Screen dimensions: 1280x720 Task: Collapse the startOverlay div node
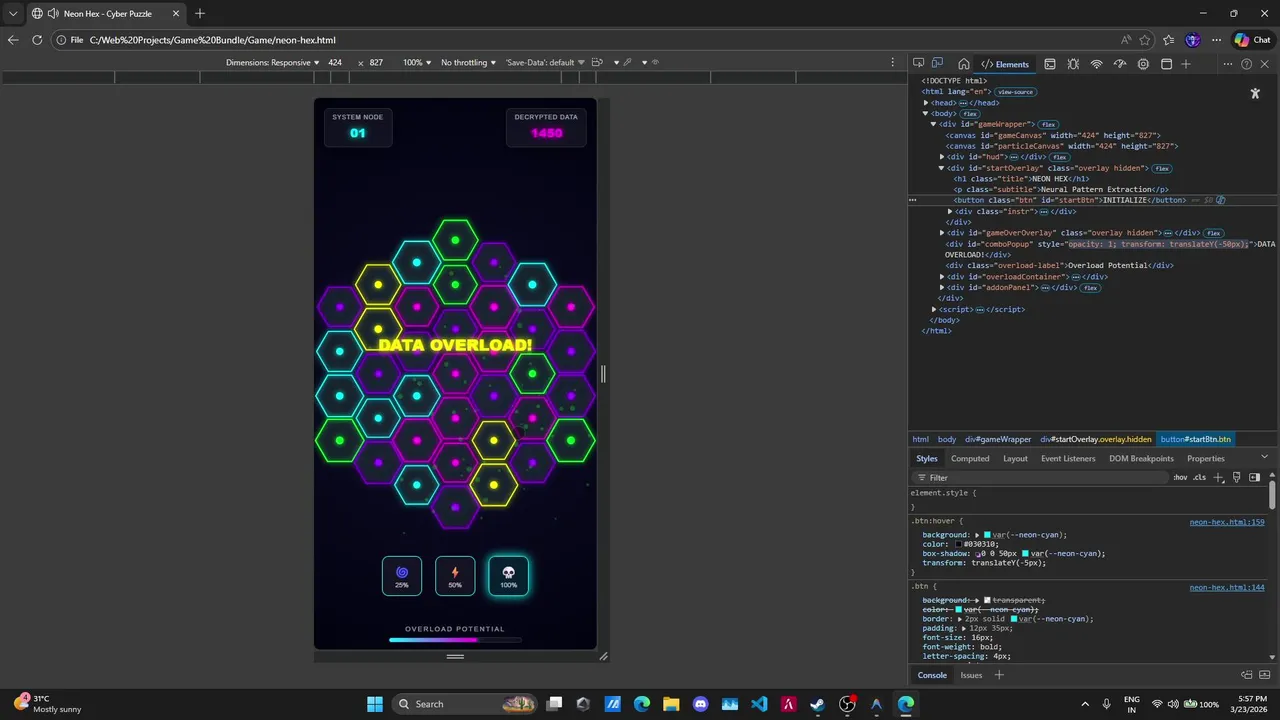click(x=942, y=168)
